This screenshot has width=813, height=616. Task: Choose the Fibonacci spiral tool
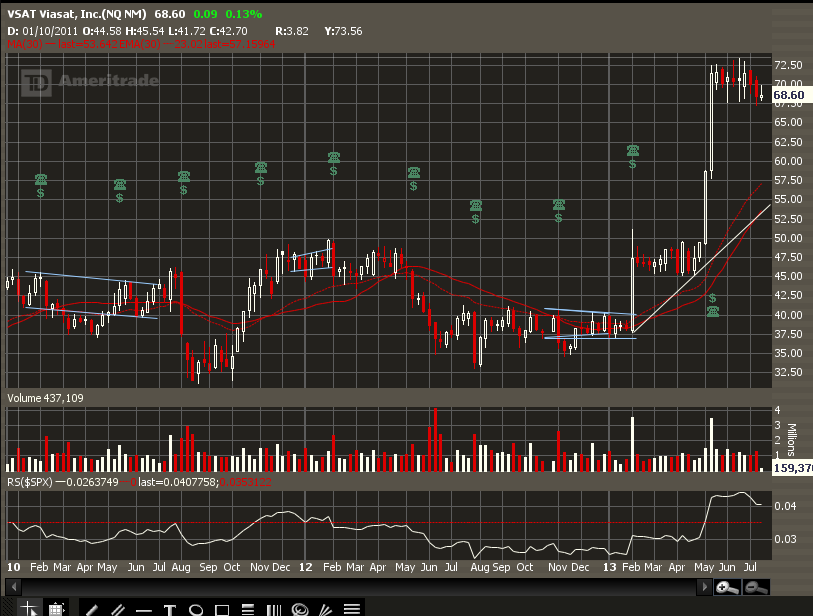299,608
